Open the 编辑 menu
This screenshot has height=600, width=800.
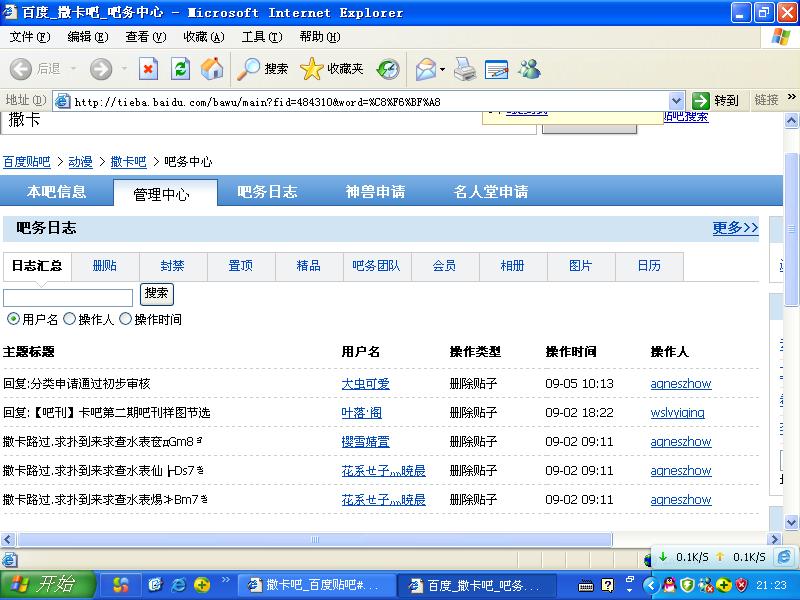tap(88, 37)
